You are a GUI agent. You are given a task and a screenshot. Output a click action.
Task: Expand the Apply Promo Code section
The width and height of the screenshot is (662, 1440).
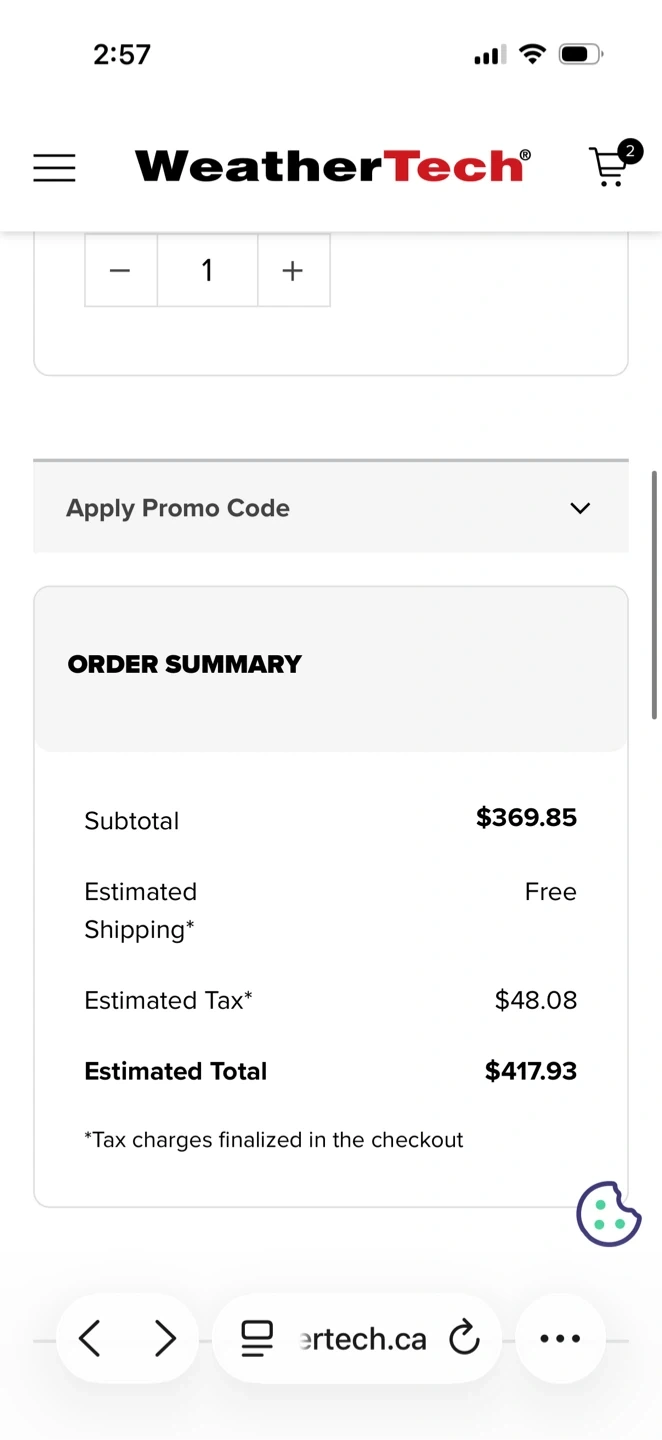(x=178, y=508)
